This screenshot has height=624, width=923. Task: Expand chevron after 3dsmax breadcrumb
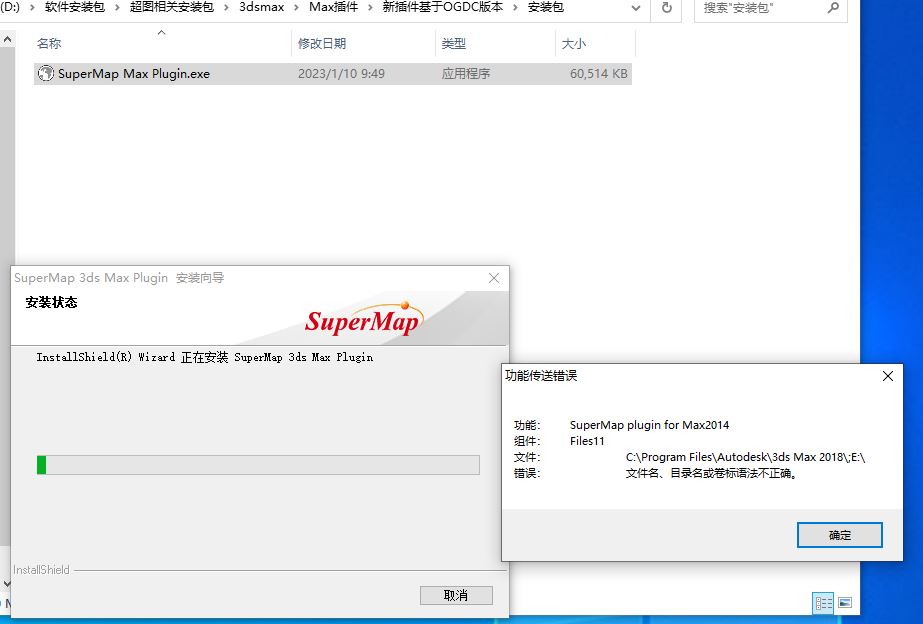(298, 8)
